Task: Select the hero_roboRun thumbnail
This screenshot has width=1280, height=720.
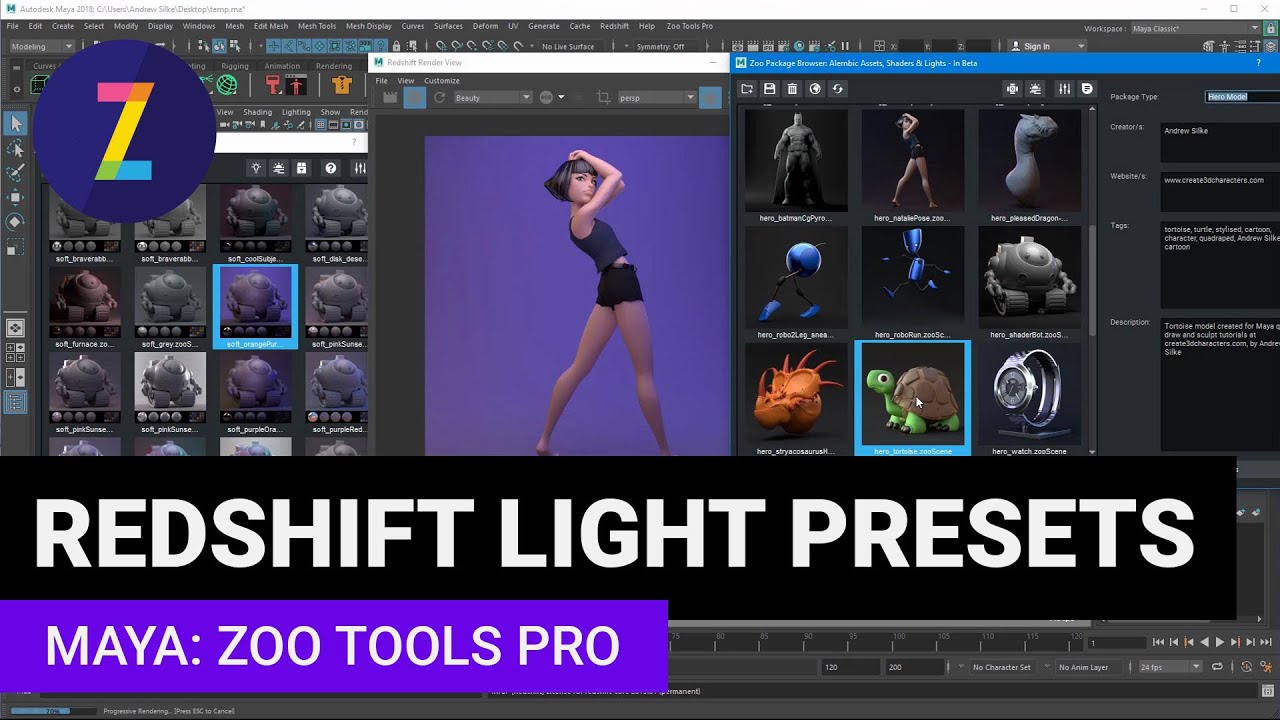Action: tap(913, 277)
